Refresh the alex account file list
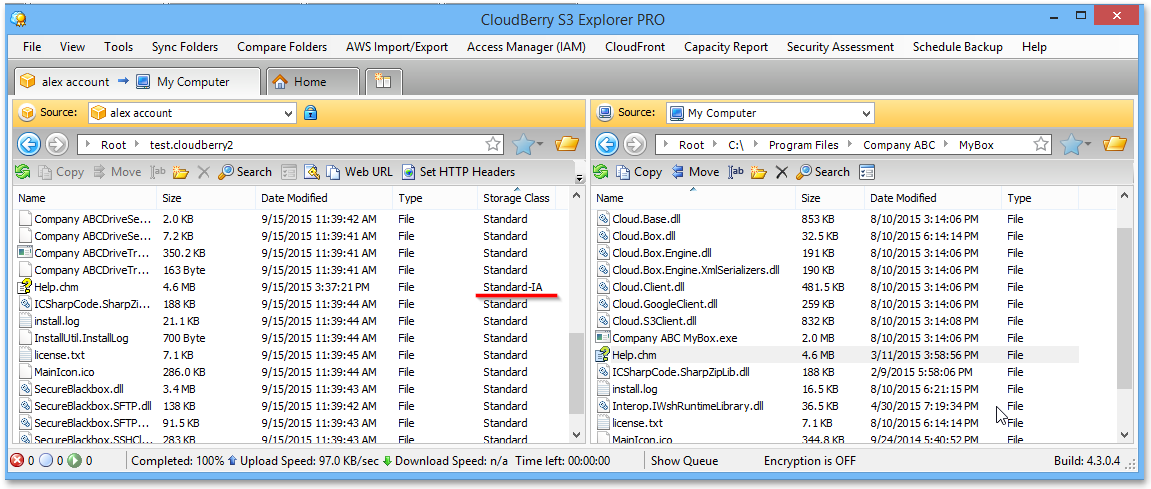The height and width of the screenshot is (489, 1151). [22, 173]
